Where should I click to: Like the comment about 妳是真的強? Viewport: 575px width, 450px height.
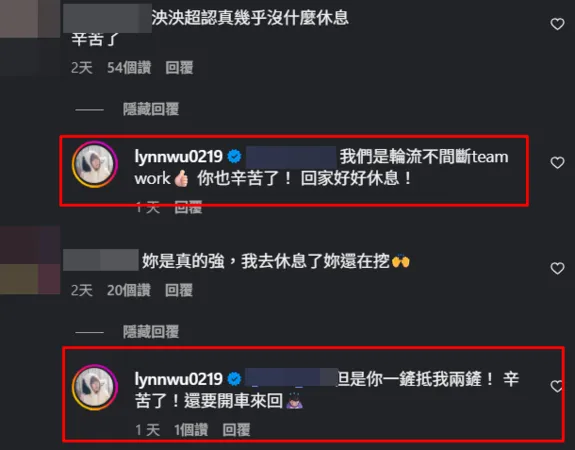point(557,268)
